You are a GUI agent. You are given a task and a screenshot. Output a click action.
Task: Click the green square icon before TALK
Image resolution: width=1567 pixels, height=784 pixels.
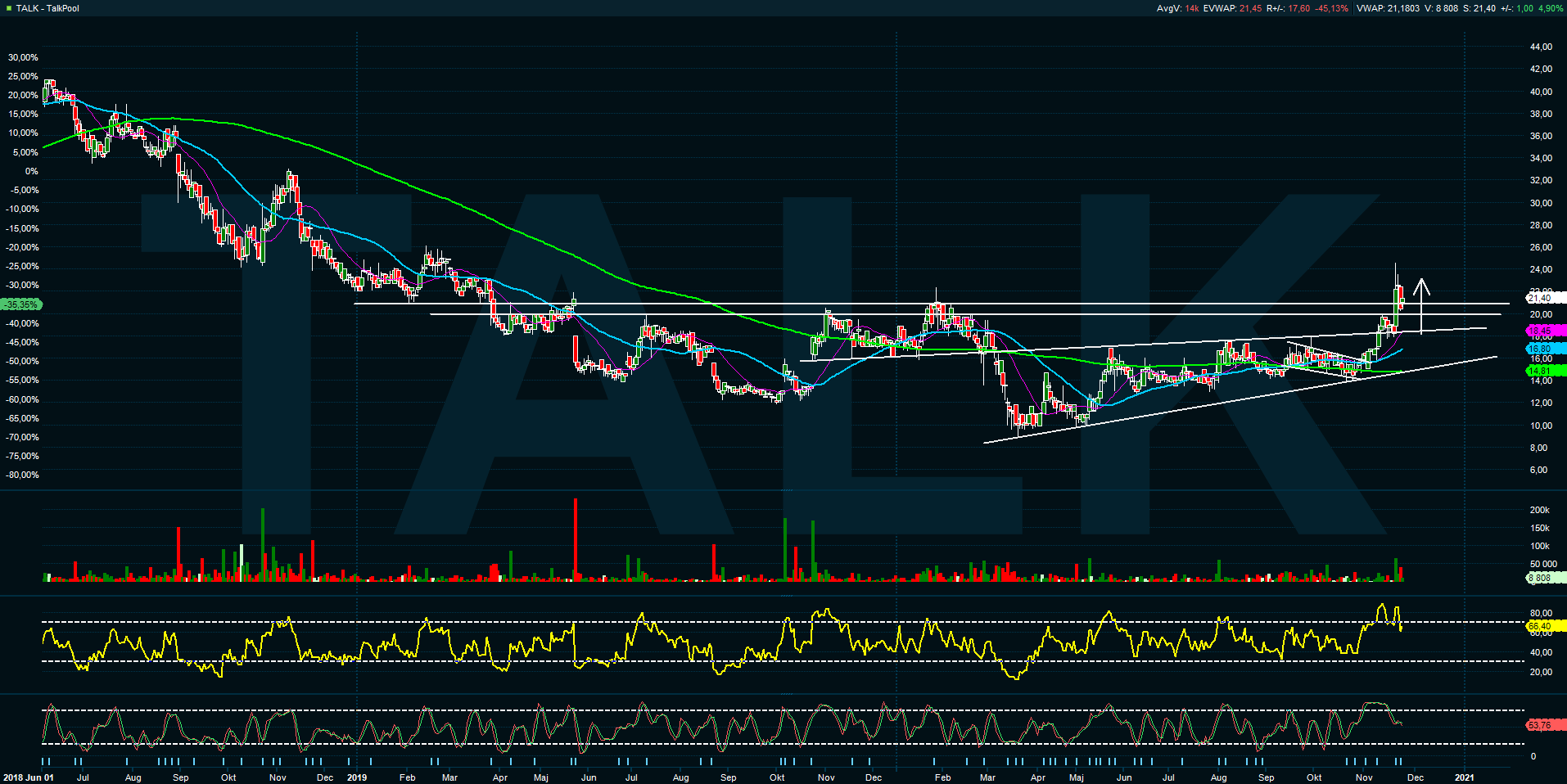(8, 8)
